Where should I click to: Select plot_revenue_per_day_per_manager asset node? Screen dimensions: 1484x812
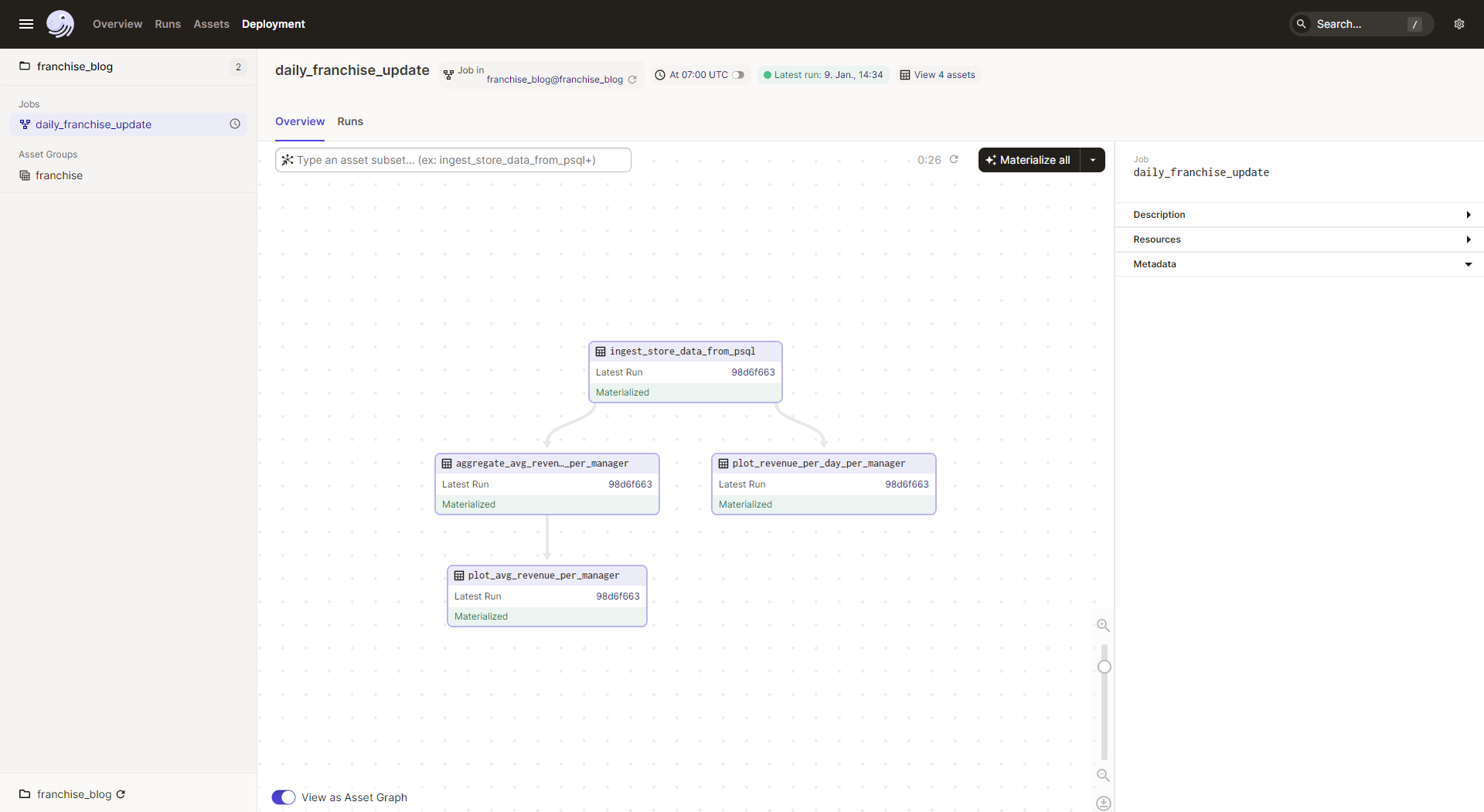824,484
